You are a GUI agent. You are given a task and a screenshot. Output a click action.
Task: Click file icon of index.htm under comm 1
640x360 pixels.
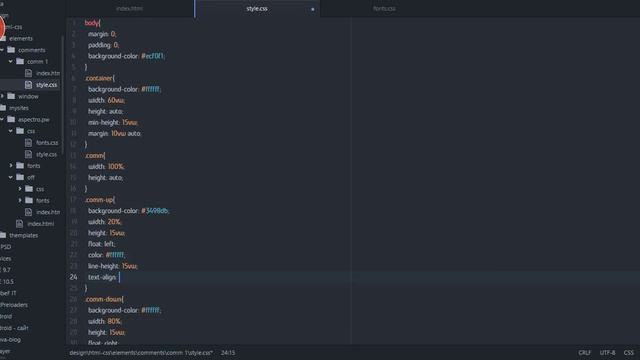[x=28, y=73]
